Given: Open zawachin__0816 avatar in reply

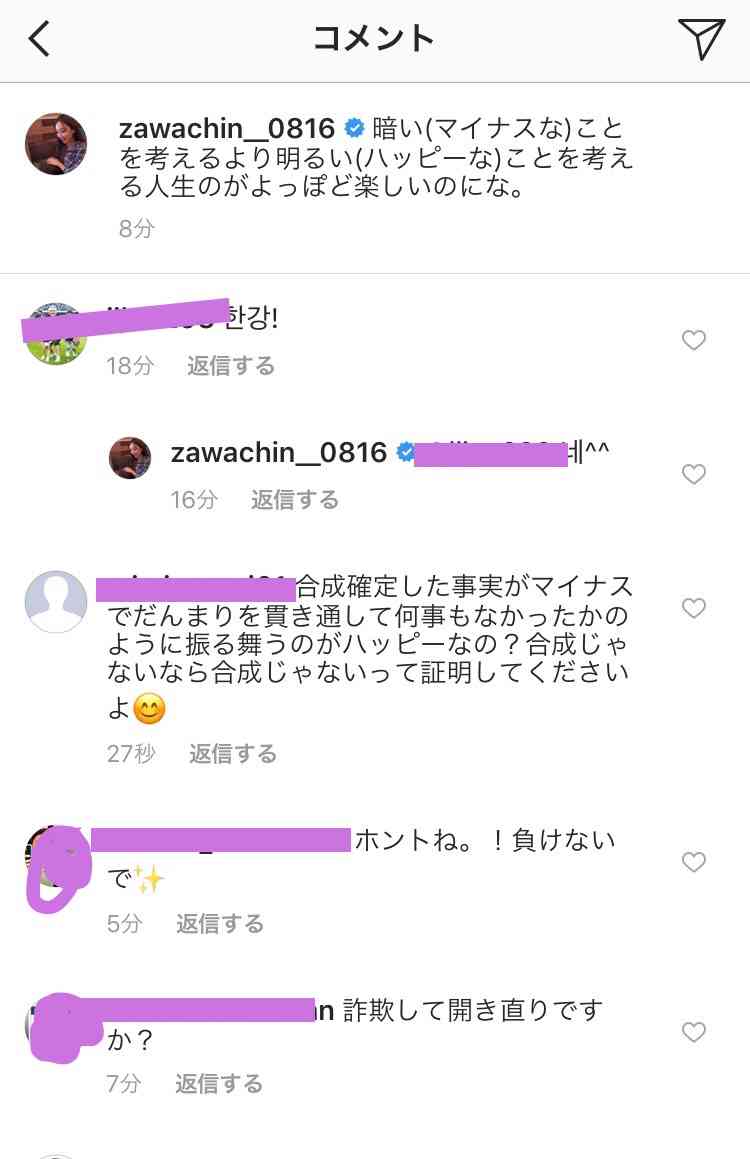Looking at the screenshot, I should tap(130, 458).
